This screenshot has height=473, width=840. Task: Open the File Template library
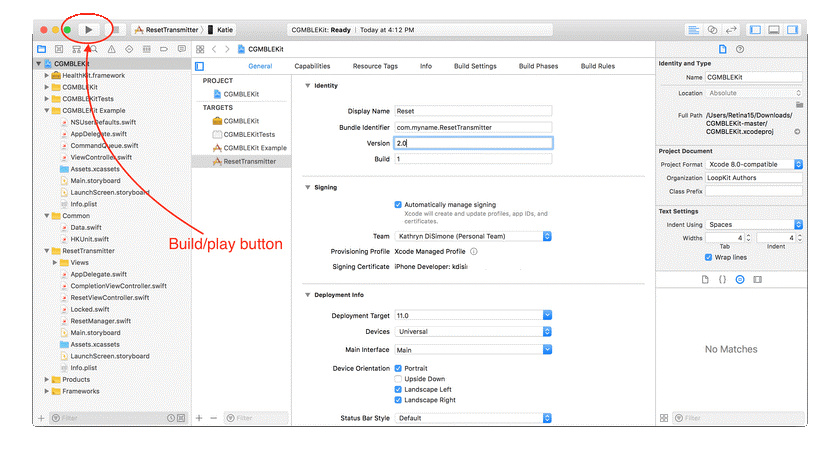pos(705,280)
